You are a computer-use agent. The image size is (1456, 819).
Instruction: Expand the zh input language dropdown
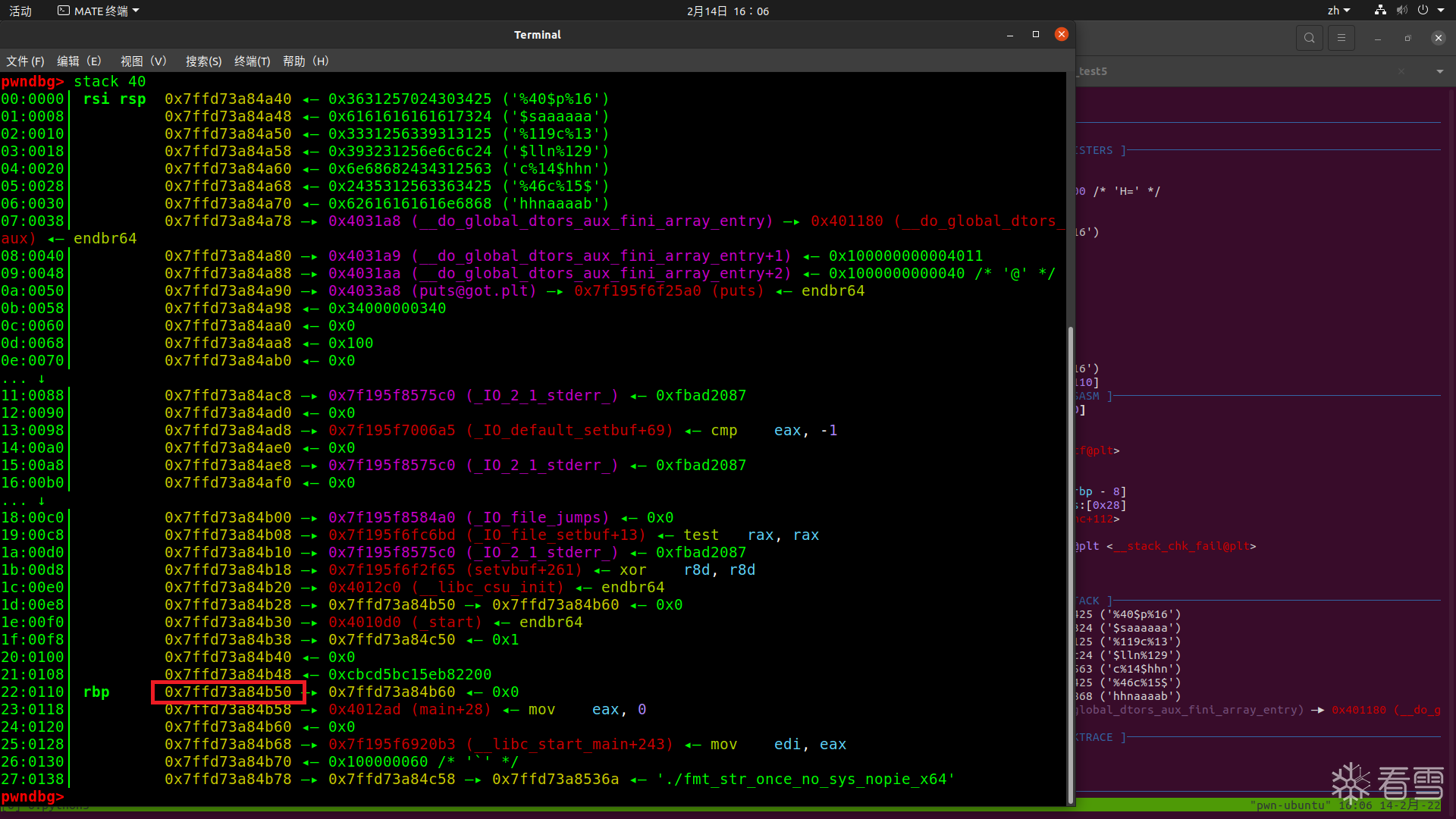(x=1338, y=11)
